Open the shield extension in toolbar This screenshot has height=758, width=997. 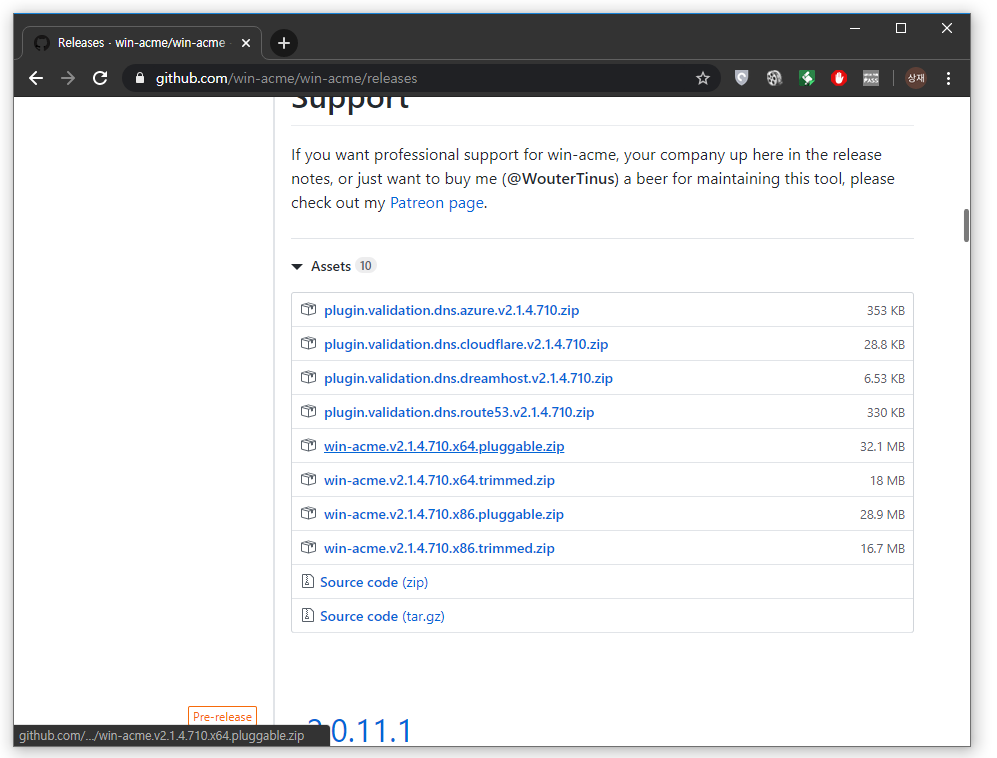741,78
